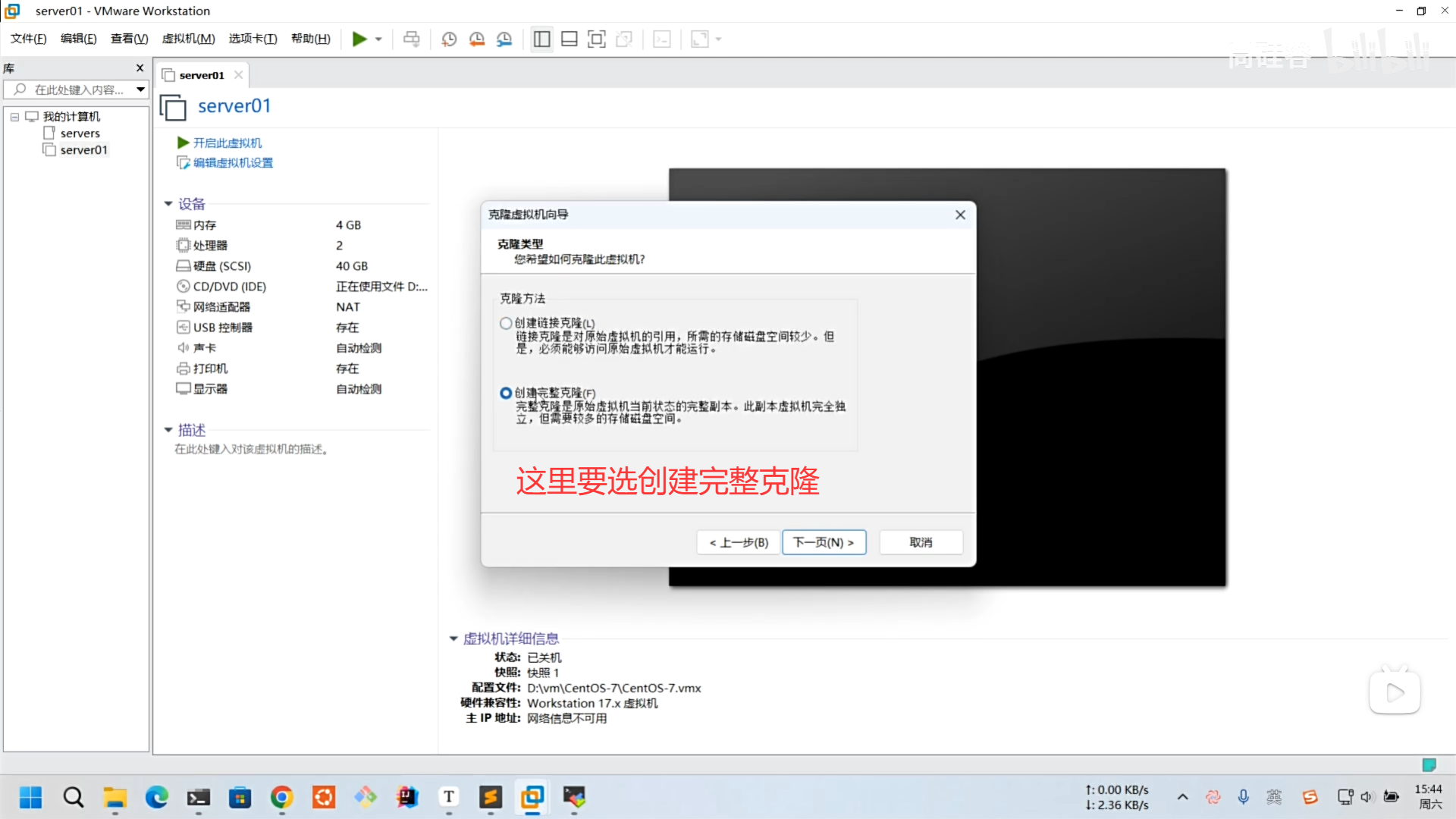Screen dimensions: 1456x819
Task: Click the revert to snapshot icon
Action: (477, 39)
